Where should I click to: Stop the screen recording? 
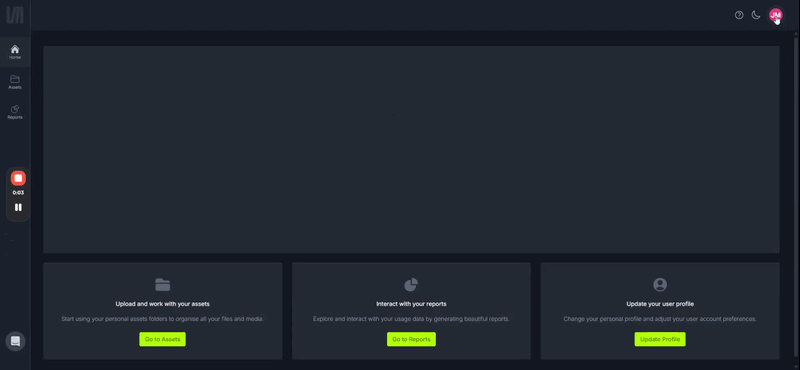pos(18,178)
